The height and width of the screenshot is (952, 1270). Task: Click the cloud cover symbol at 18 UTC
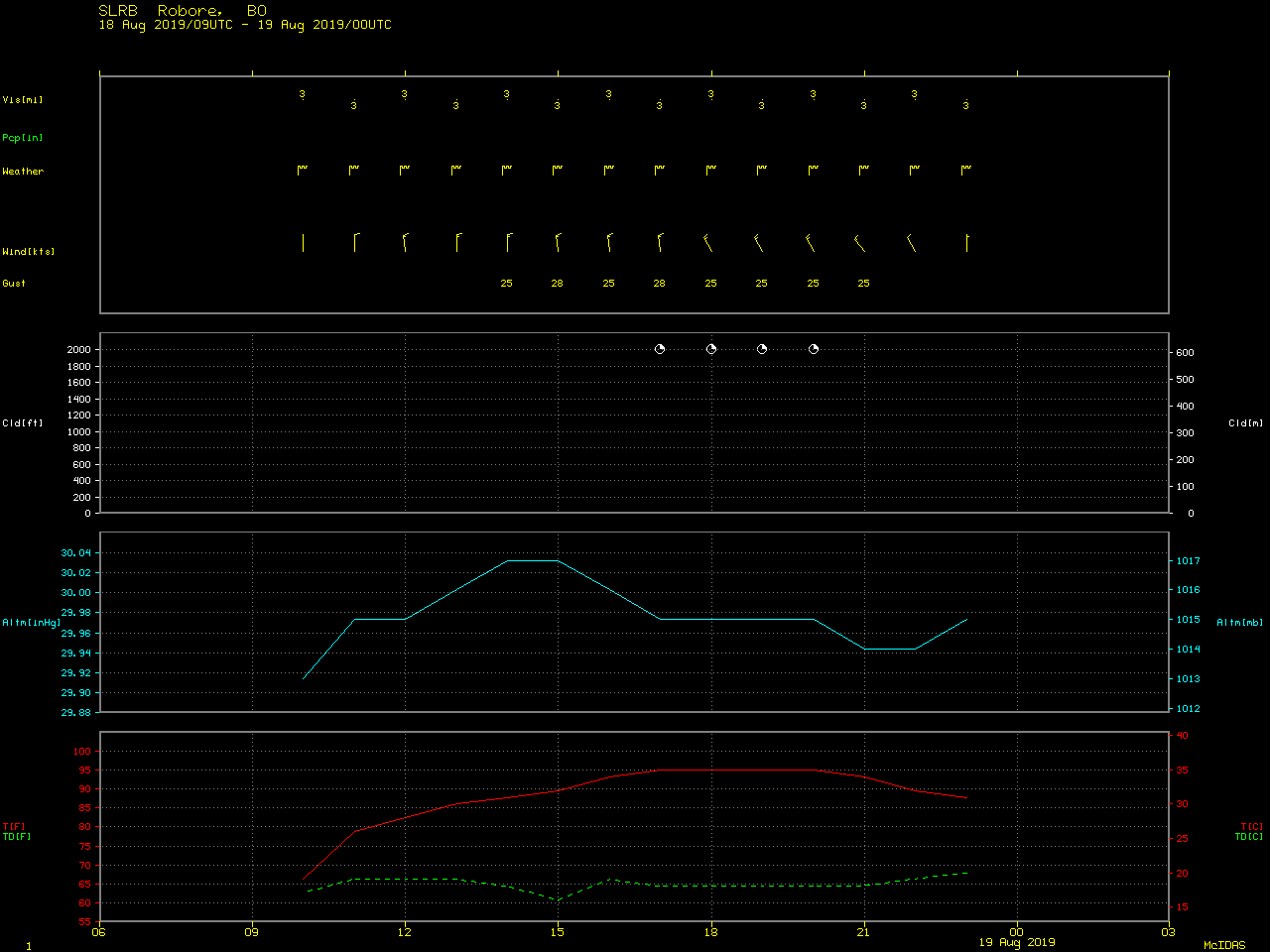[x=711, y=349]
